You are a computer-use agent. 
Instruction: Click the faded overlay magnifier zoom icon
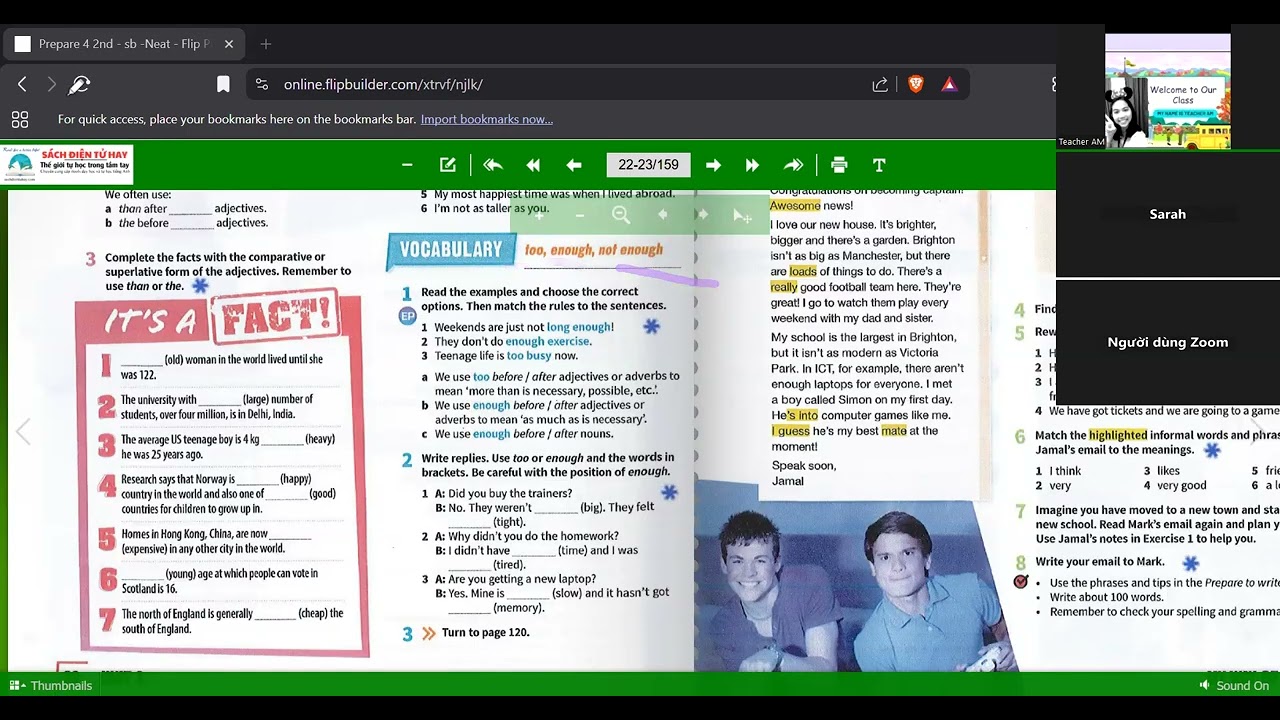621,215
